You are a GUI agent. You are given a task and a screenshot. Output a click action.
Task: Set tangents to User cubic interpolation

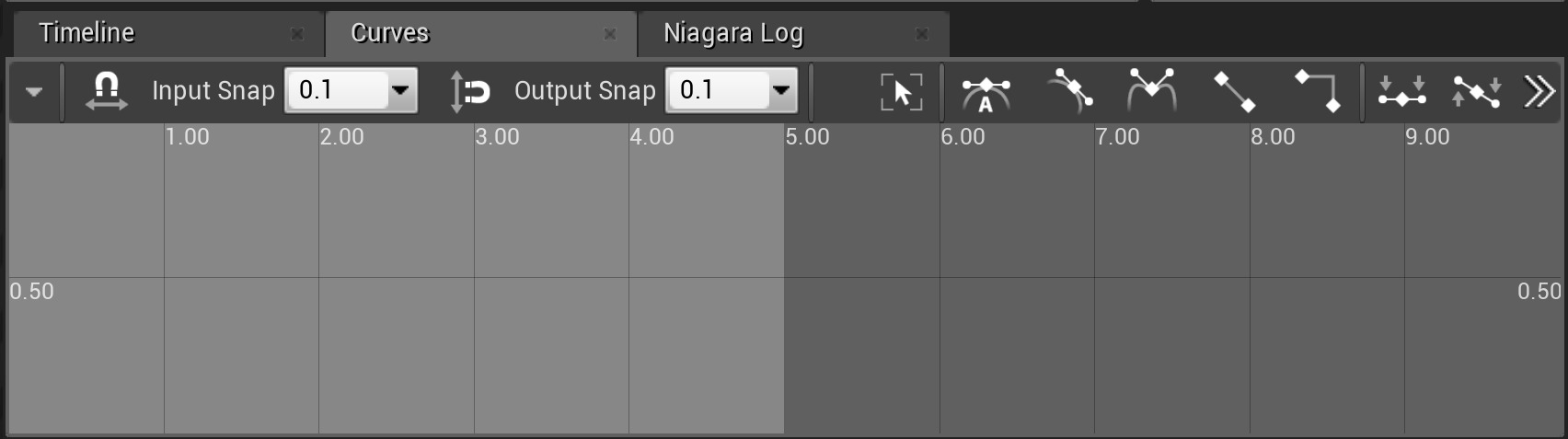(1070, 91)
